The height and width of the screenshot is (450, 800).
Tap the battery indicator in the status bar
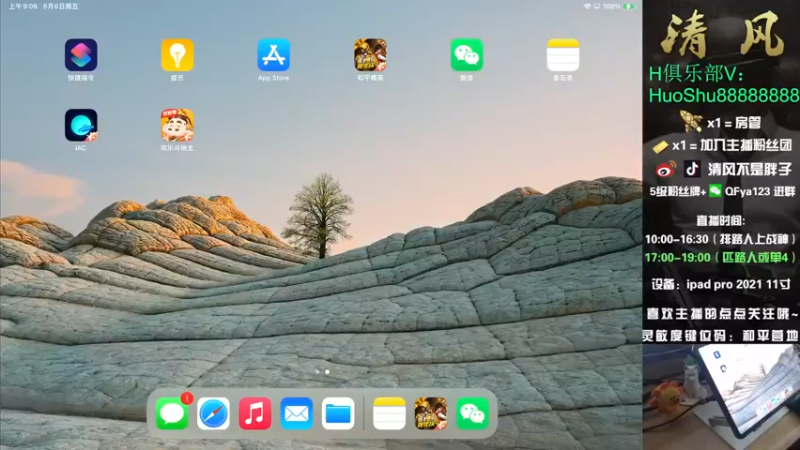click(629, 7)
